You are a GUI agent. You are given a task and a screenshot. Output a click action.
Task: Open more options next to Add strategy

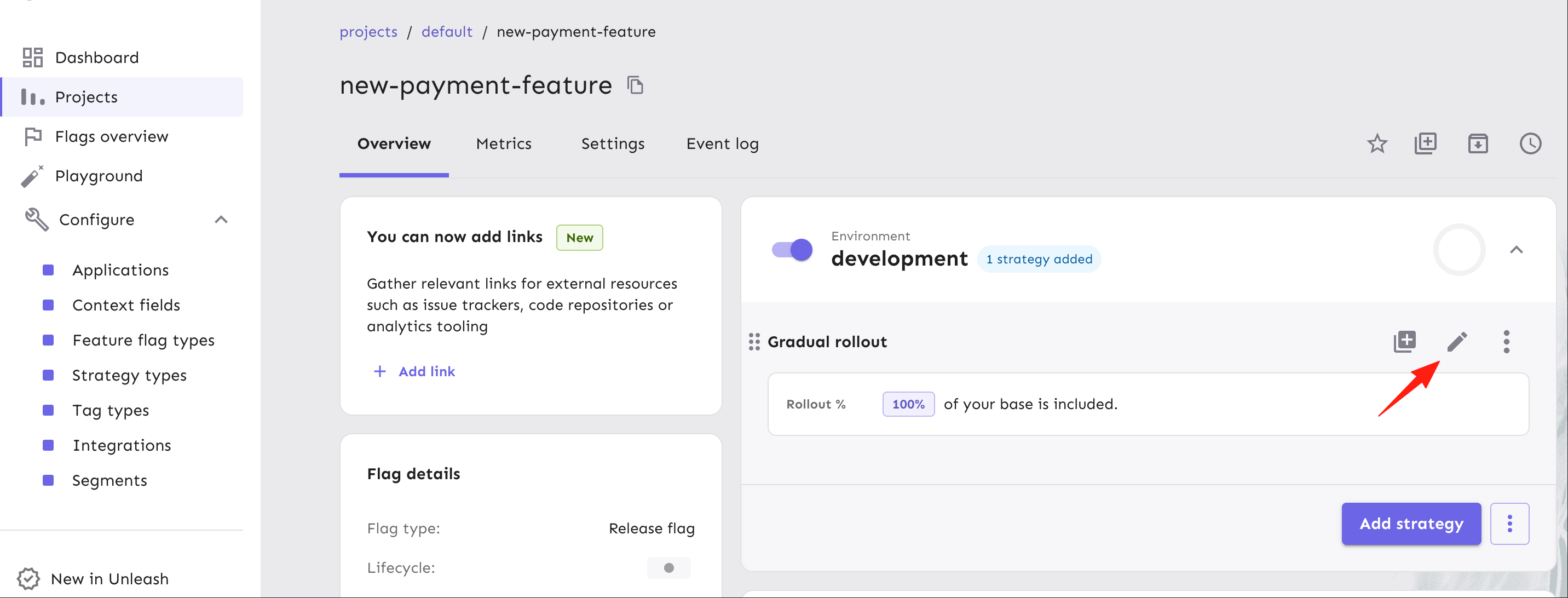(x=1509, y=524)
